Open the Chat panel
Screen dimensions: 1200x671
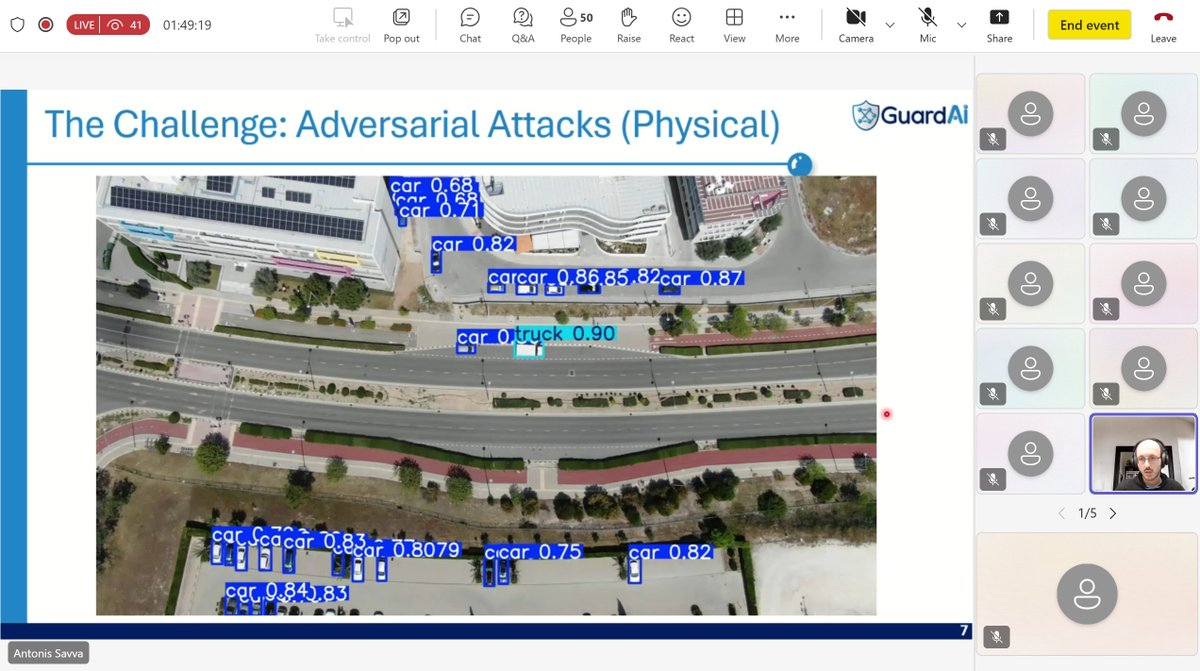[x=470, y=25]
